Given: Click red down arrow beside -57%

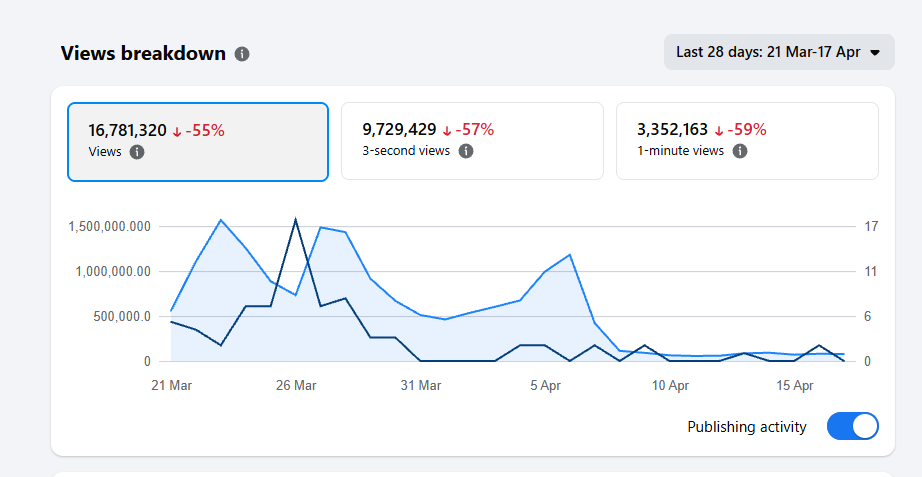Looking at the screenshot, I should [446, 130].
